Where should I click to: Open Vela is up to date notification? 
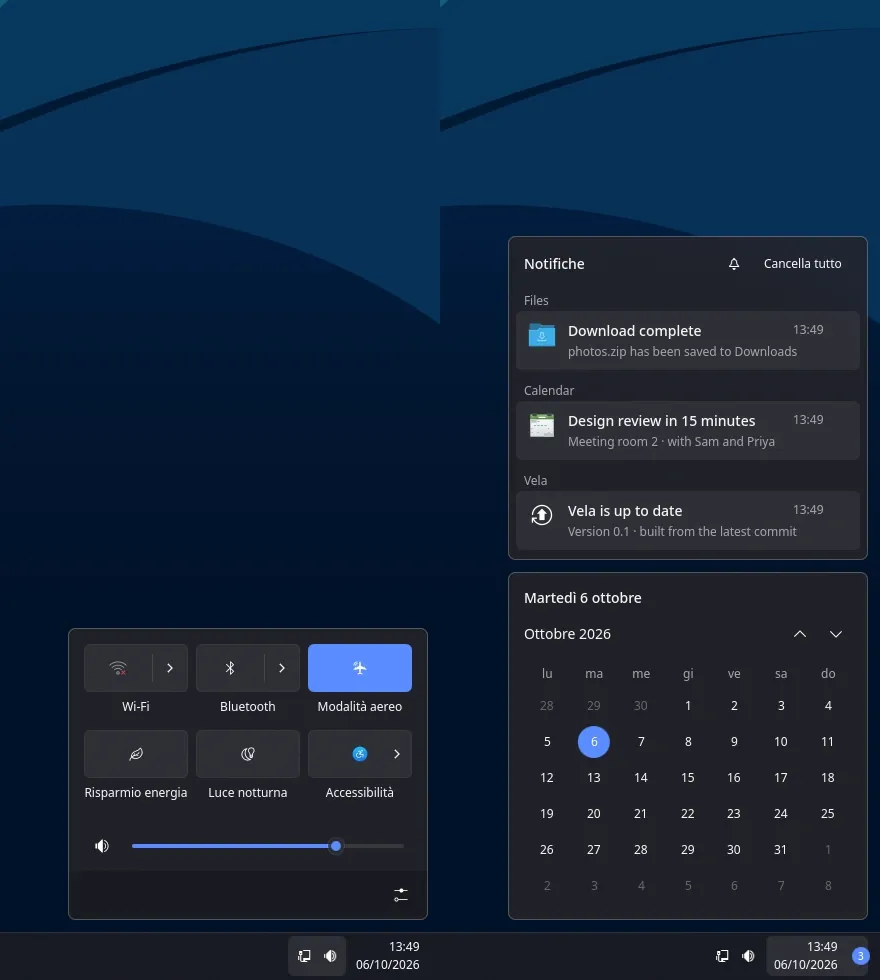[x=688, y=521]
